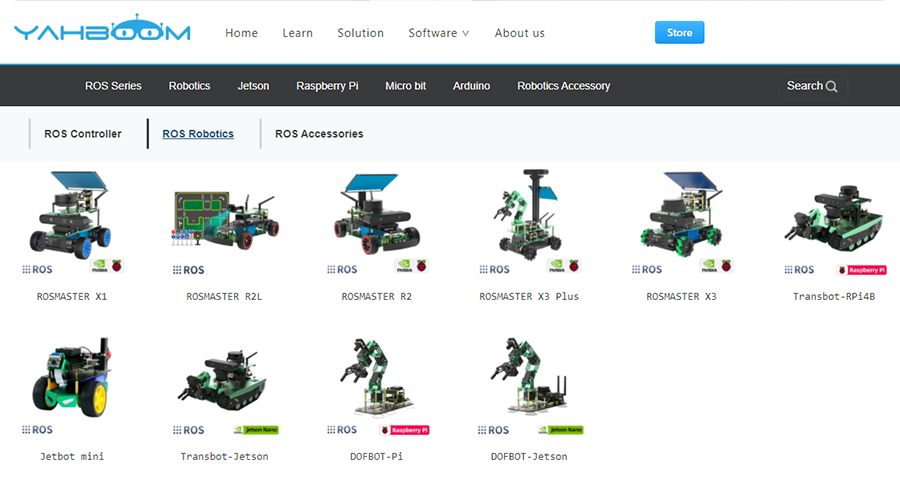Viewport: 900px width, 490px height.
Task: Click the Raspberry Pi badge under Transbot-RPi4B
Action: [862, 270]
